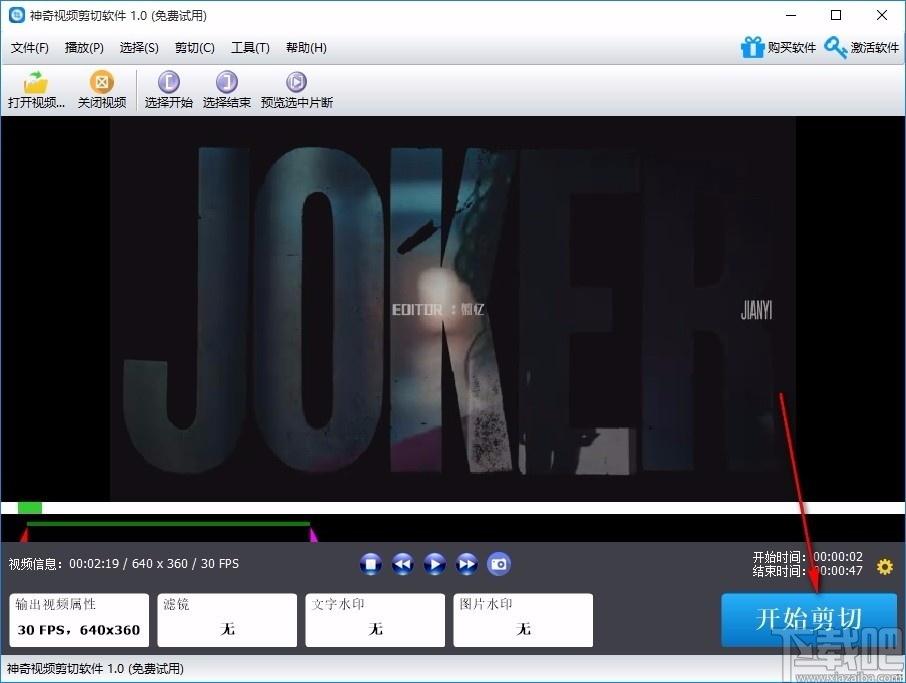Rewind the video
Screen dimensions: 906x683
pos(402,564)
